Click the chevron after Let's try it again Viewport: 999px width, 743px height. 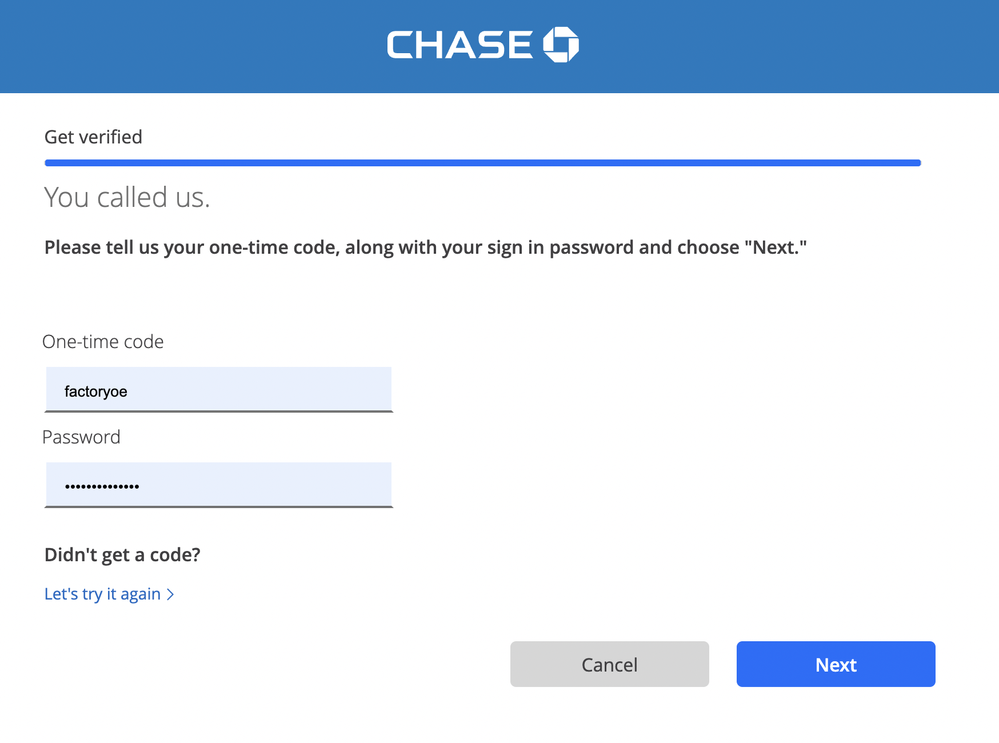tap(171, 594)
